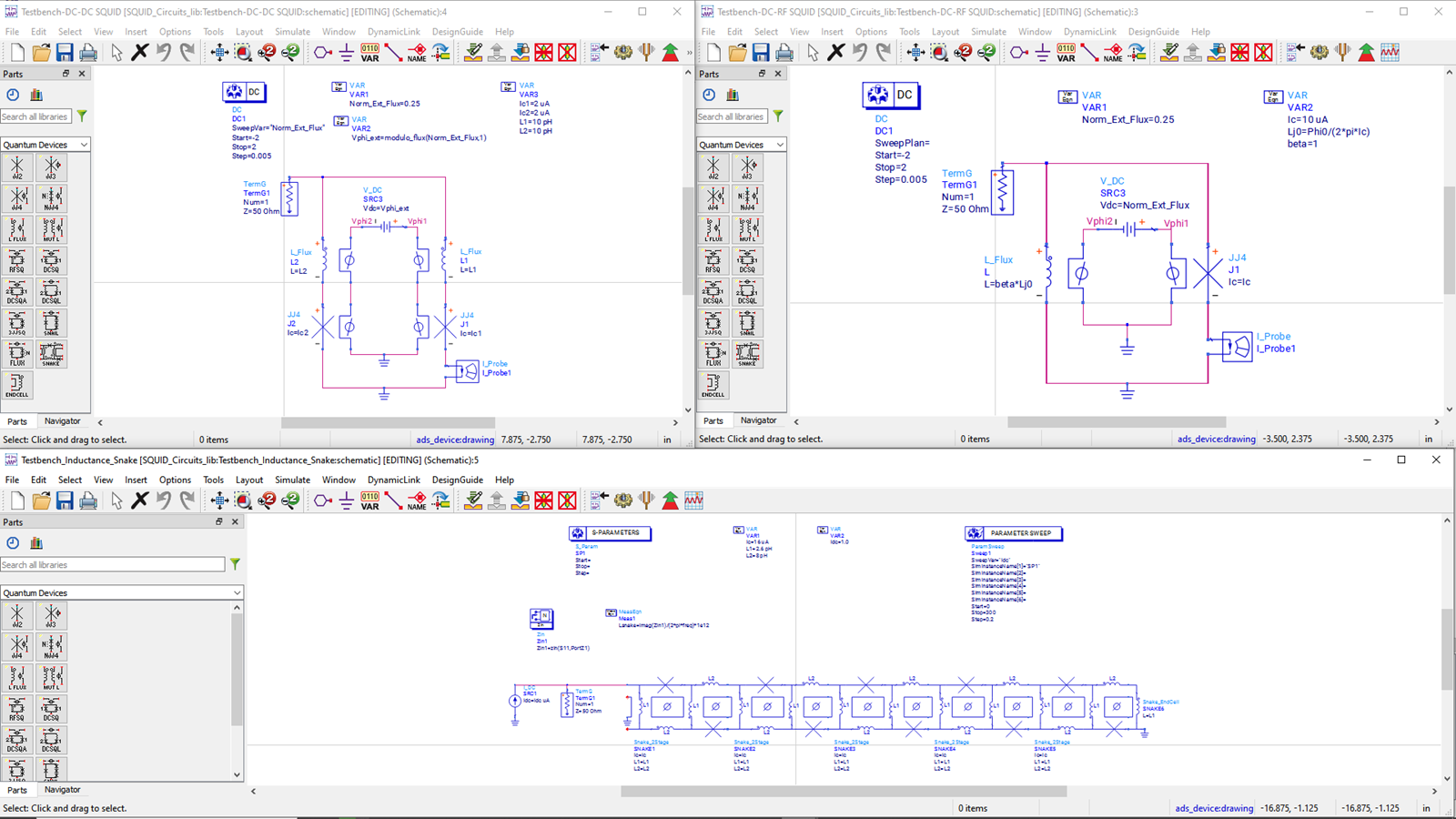
Task: Open Quantum Devices dropdown in RF SQUID window
Action: [x=742, y=144]
